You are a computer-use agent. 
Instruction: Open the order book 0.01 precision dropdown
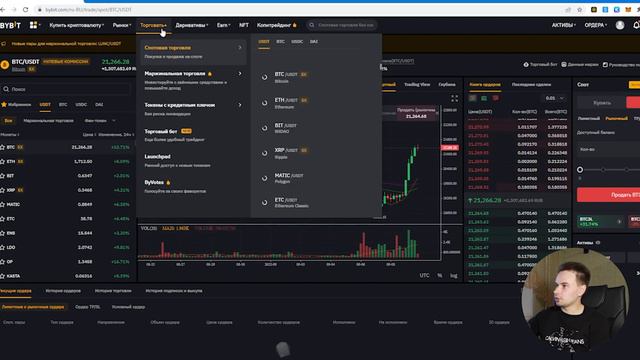click(x=555, y=98)
